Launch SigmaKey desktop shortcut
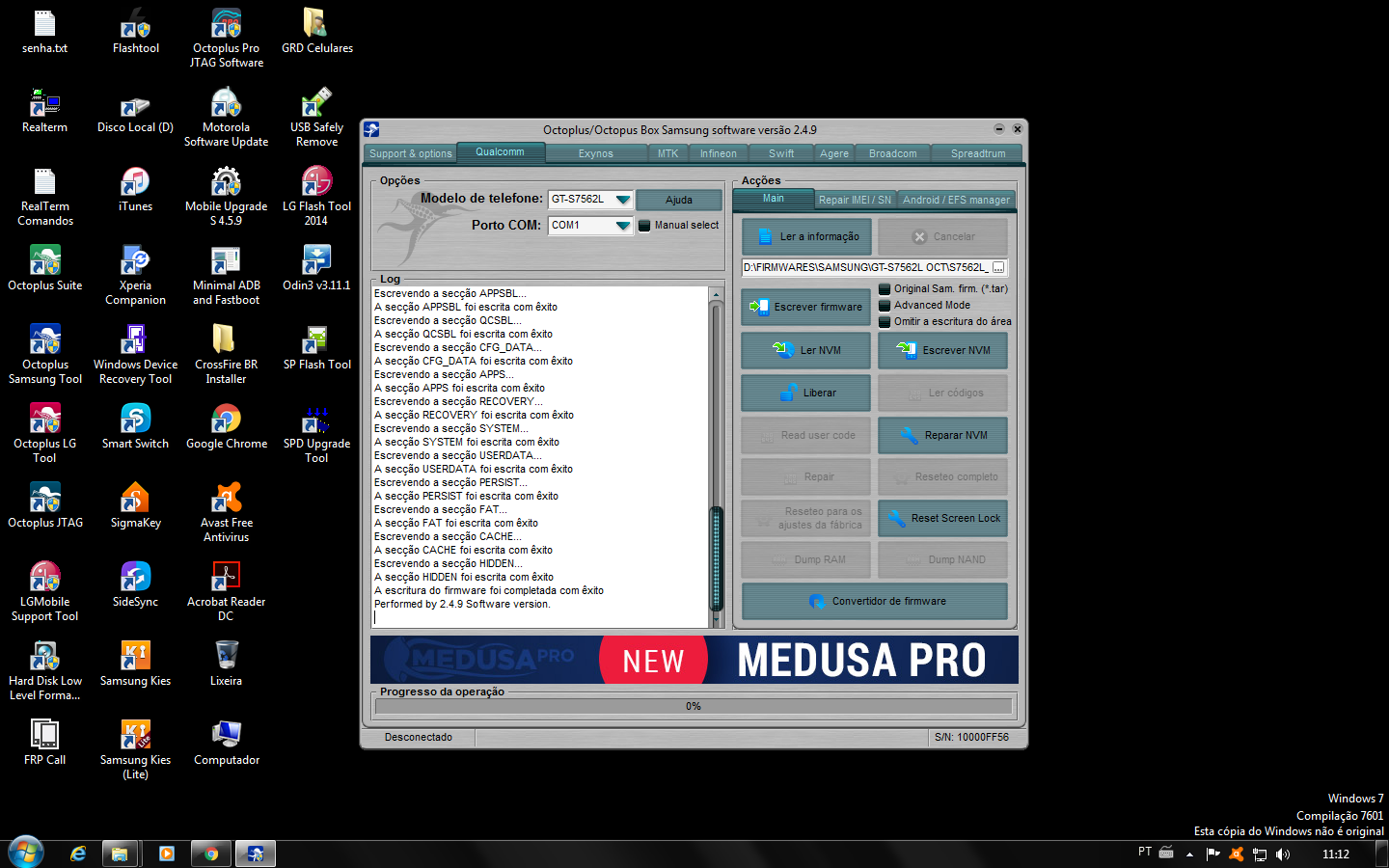This screenshot has height=868, width=1389. pos(136,505)
